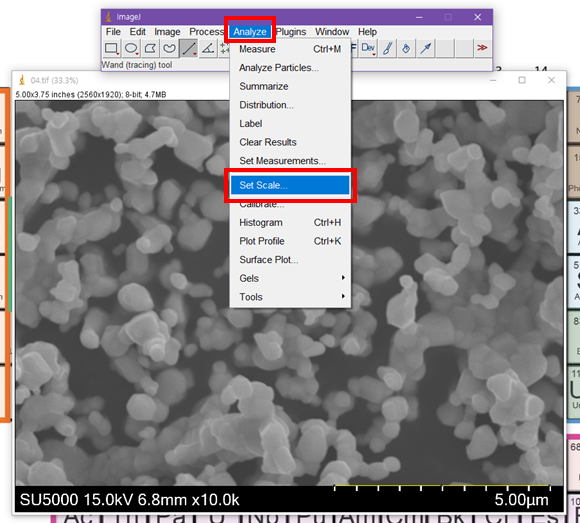Open the More Tools double-arrow menu
The width and height of the screenshot is (580, 523).
(482, 48)
